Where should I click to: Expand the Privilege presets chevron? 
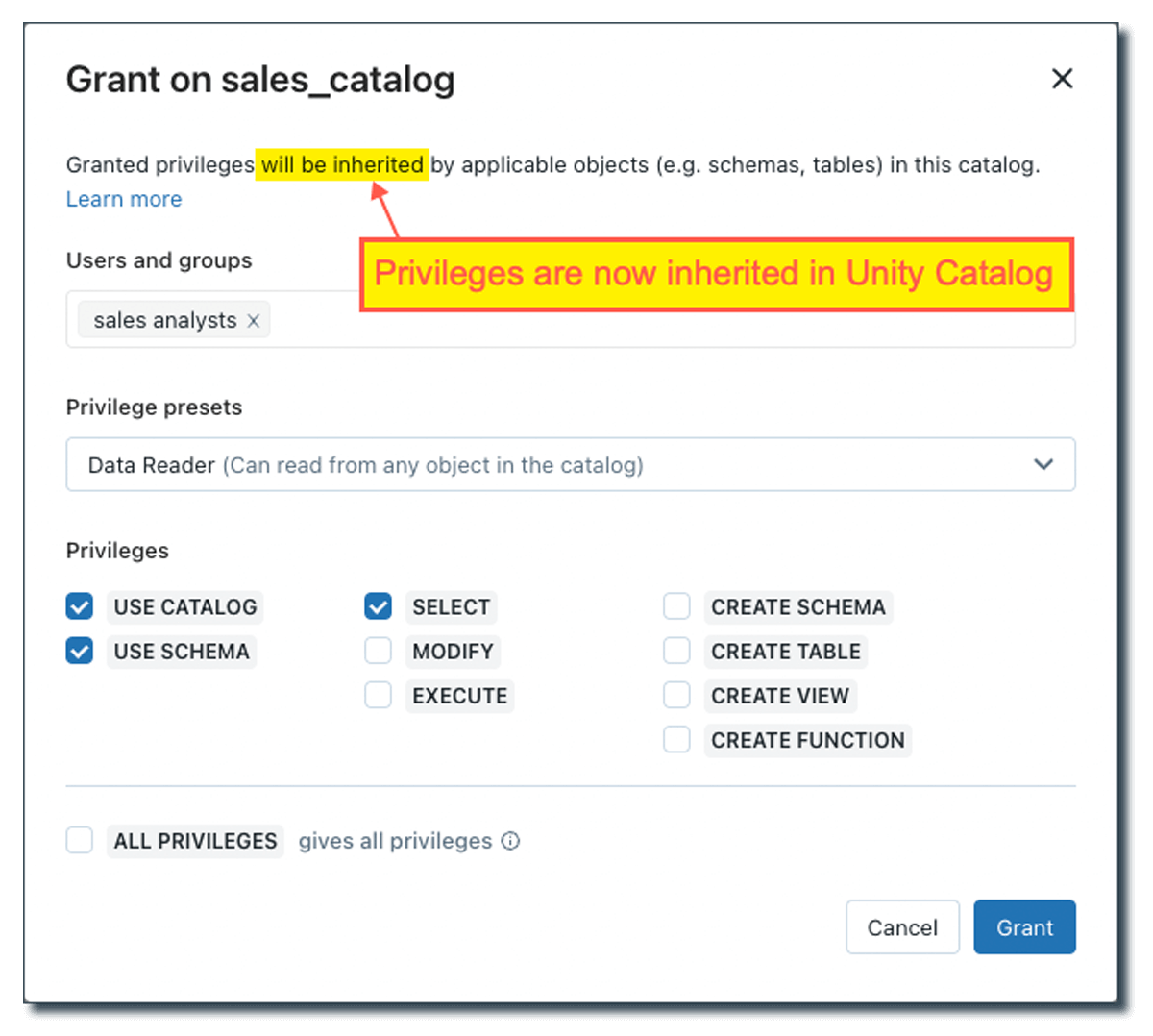pos(1043,465)
